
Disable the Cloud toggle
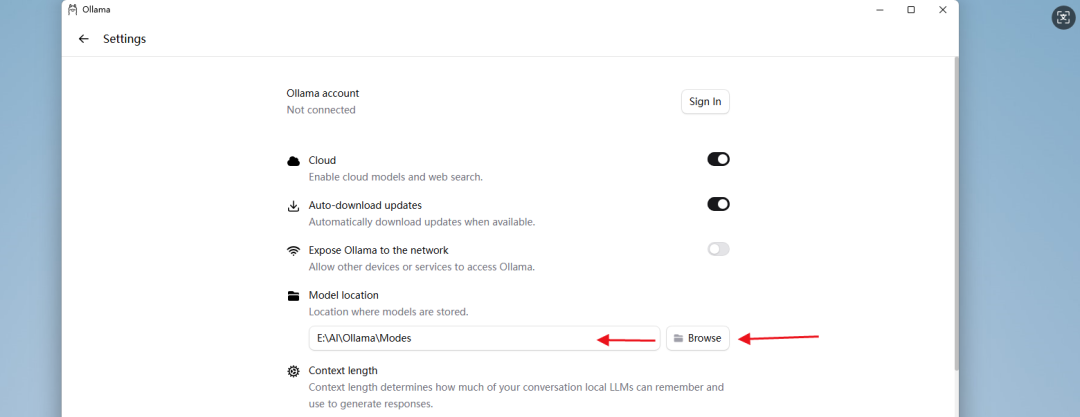pyautogui.click(x=718, y=159)
